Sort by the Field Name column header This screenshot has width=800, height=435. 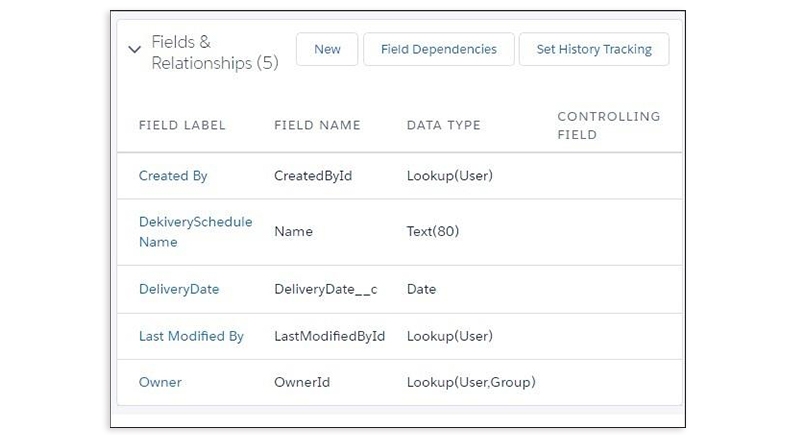[x=317, y=125]
